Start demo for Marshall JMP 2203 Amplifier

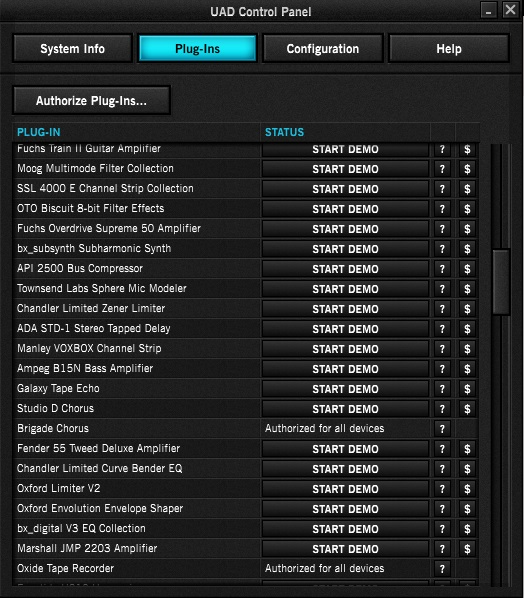(x=345, y=548)
